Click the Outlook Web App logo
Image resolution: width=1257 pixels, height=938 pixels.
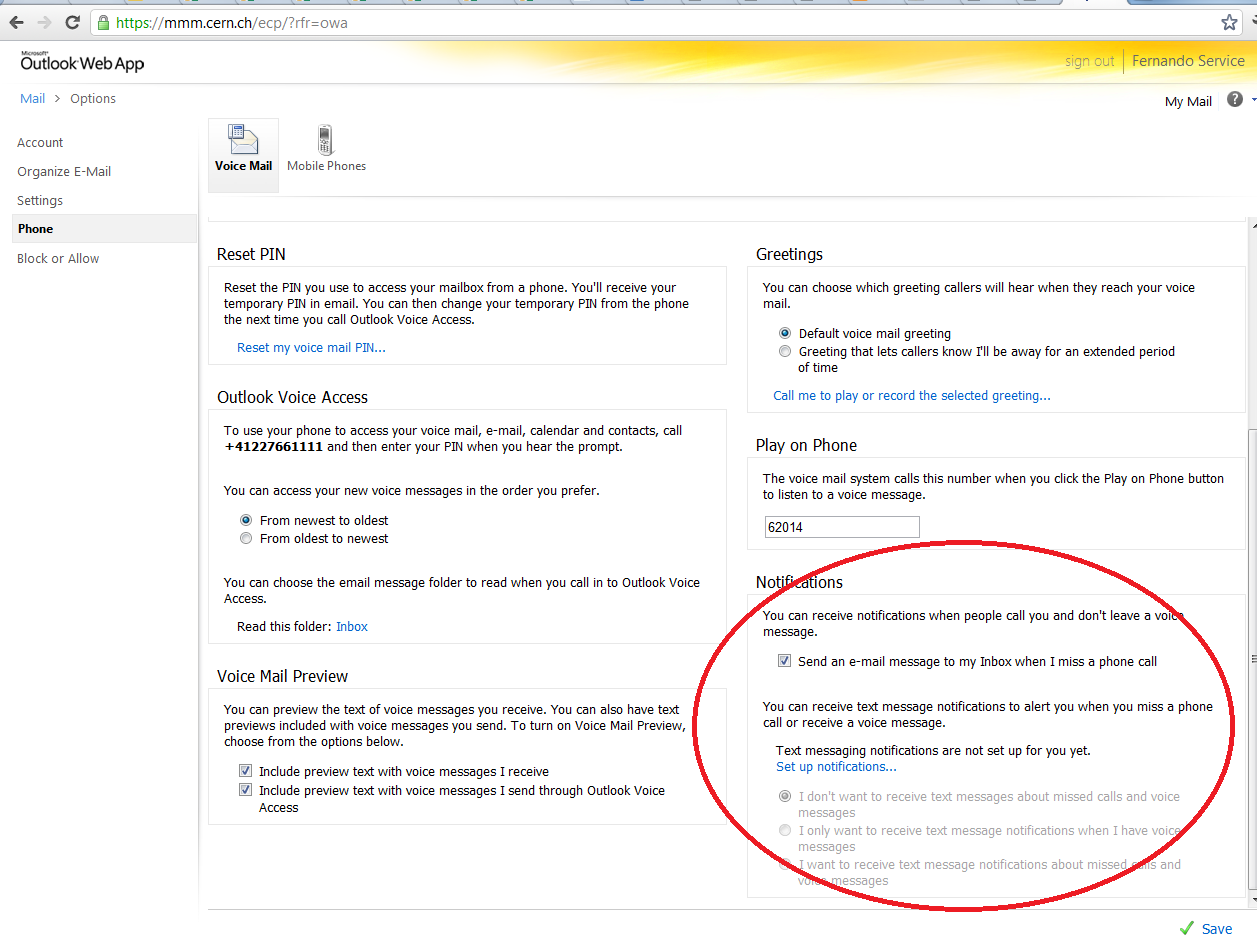point(82,62)
